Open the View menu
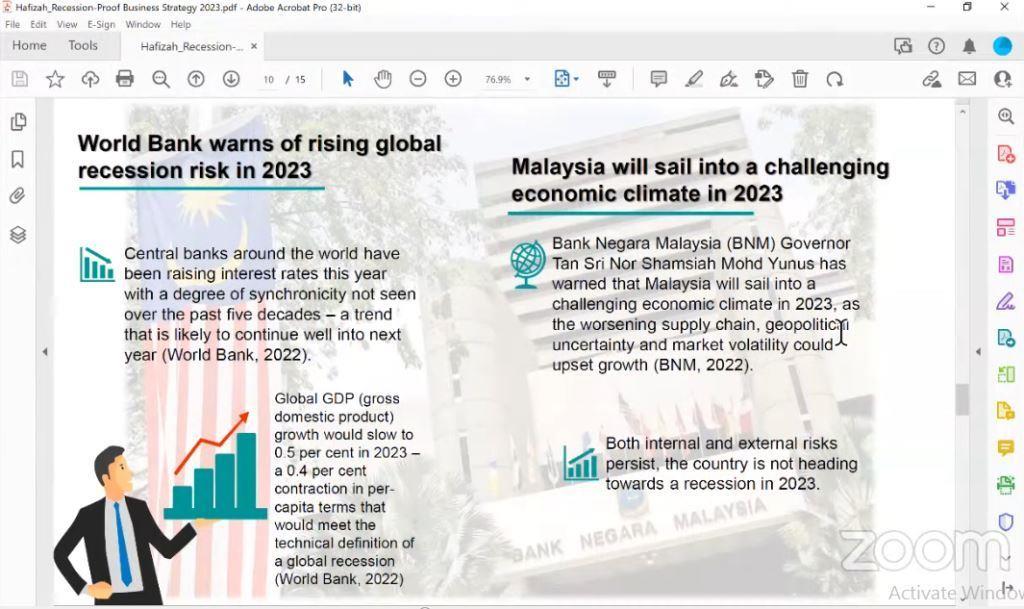 point(67,24)
